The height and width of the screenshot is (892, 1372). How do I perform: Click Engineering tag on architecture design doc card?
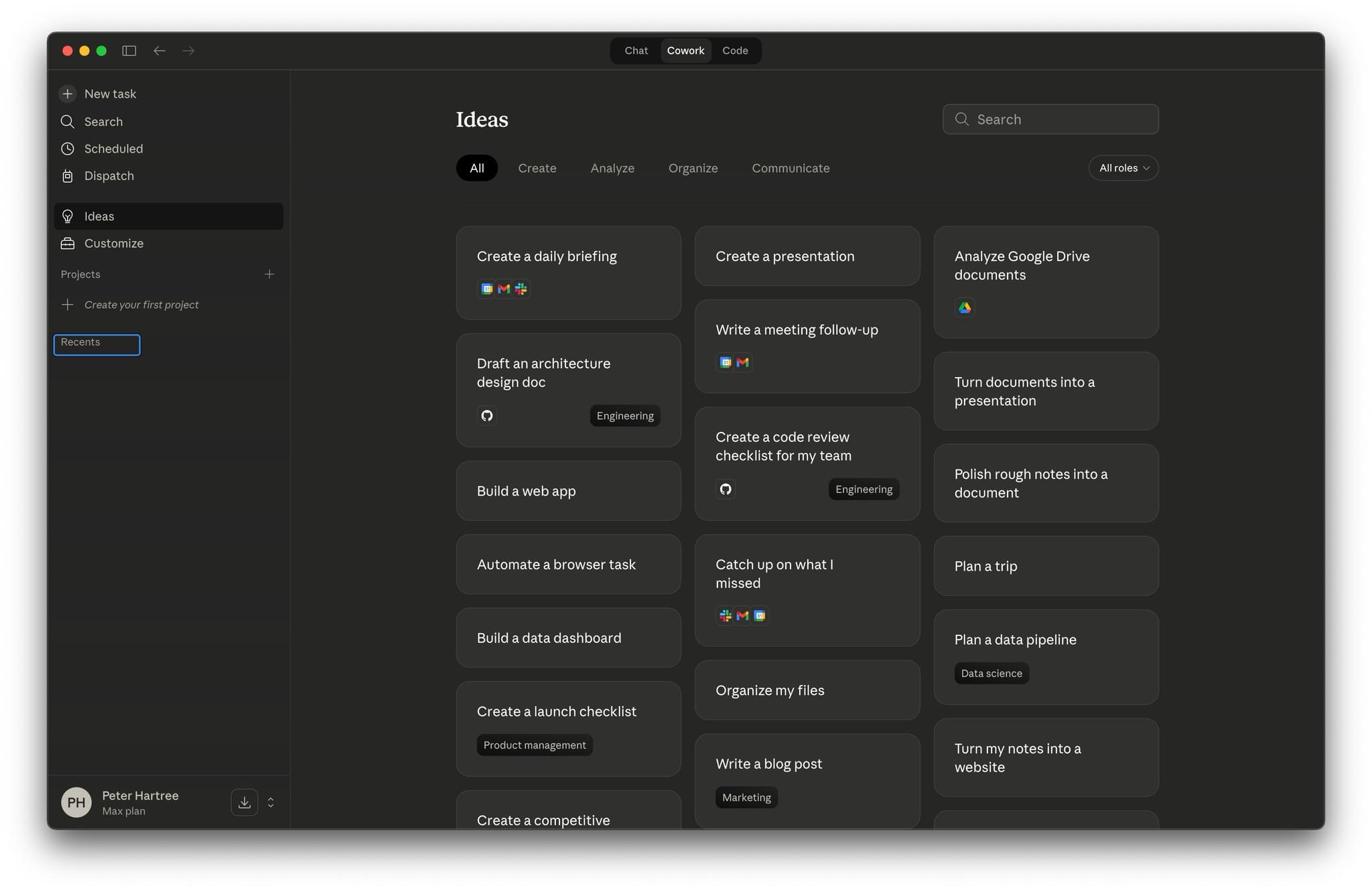coord(625,416)
